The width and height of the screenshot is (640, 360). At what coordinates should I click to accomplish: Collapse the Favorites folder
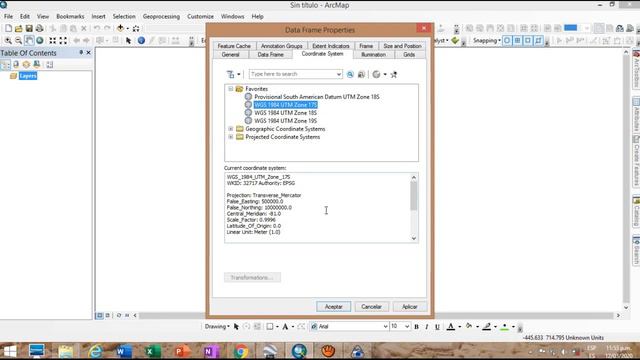[x=231, y=89]
